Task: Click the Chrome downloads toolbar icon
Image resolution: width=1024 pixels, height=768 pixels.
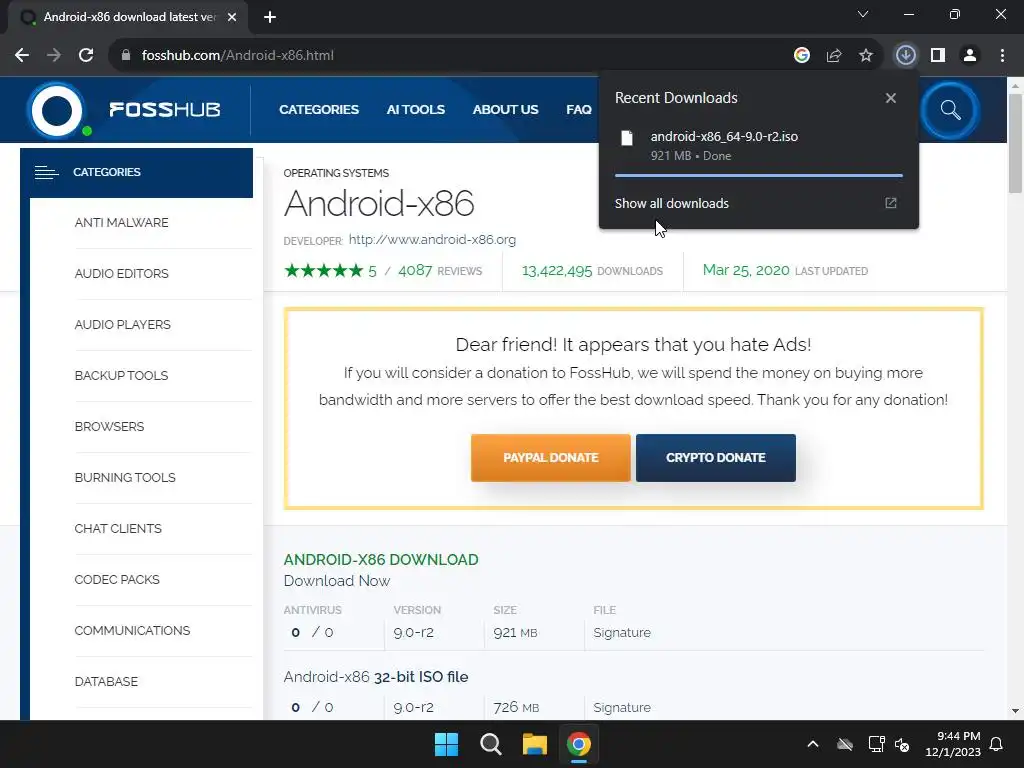Action: [x=905, y=56]
